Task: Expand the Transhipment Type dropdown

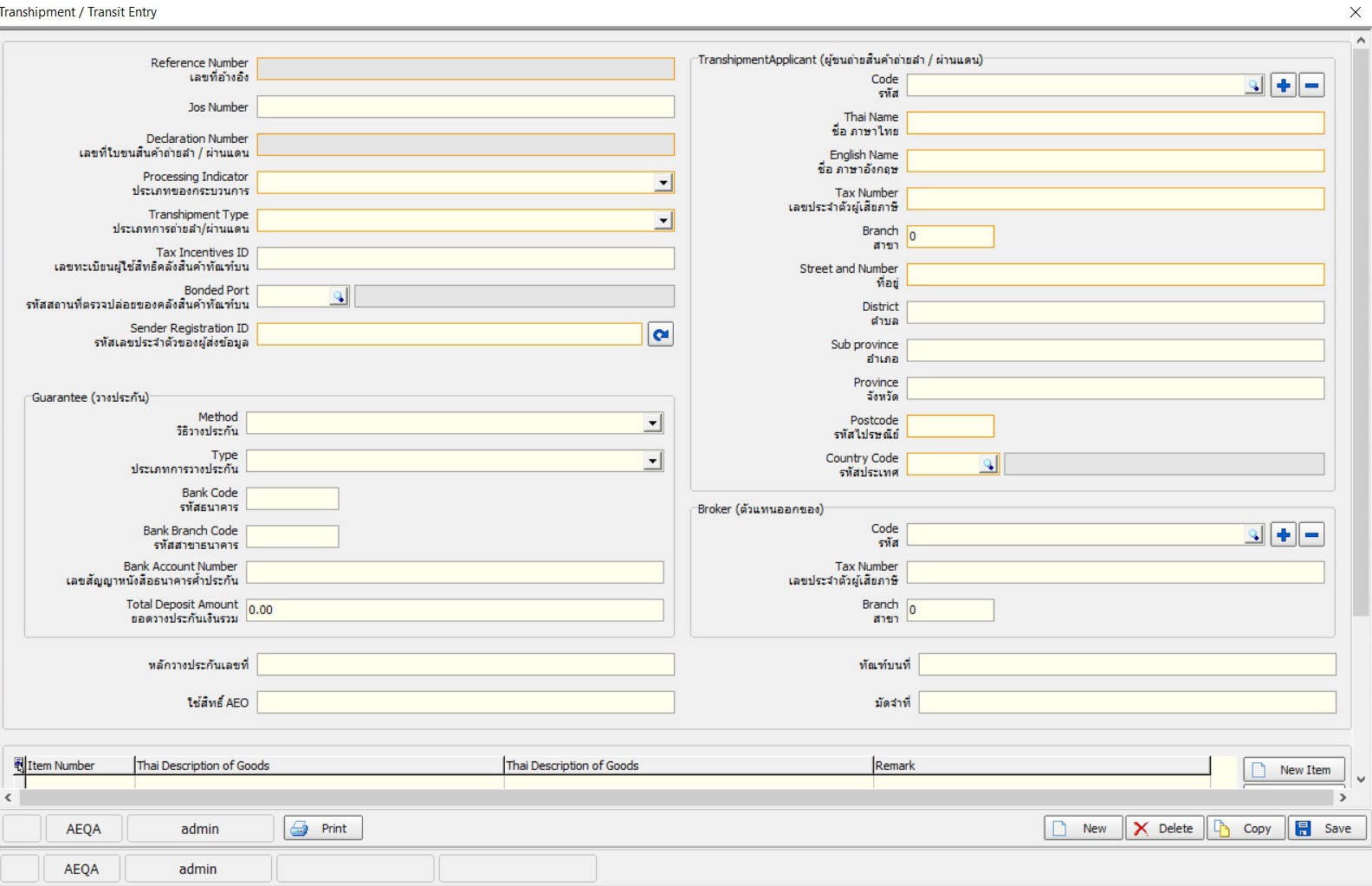Action: tap(663, 221)
